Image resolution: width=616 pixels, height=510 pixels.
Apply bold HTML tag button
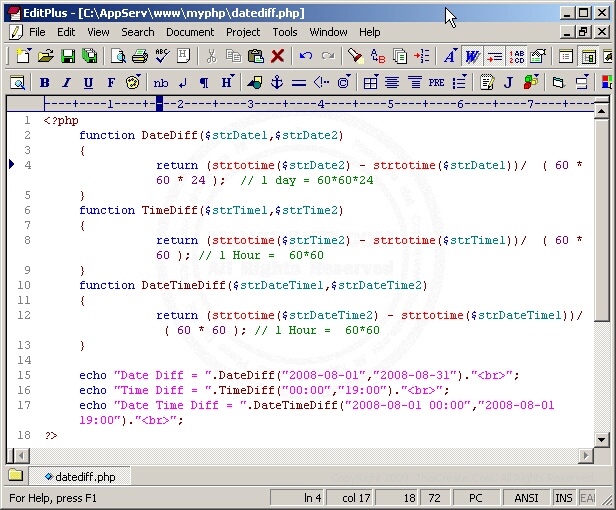pos(44,82)
